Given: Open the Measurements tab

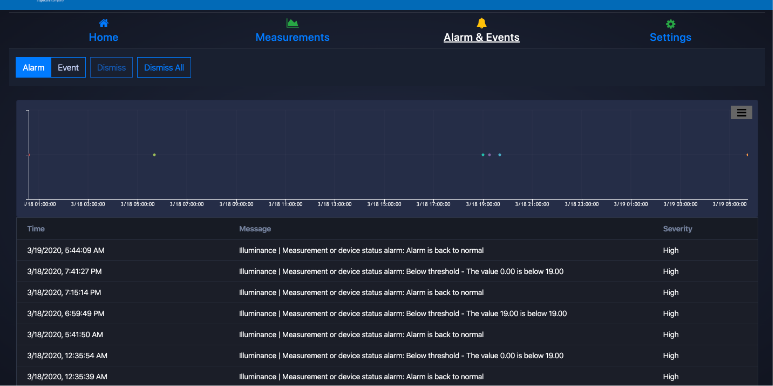Looking at the screenshot, I should pyautogui.click(x=292, y=37).
